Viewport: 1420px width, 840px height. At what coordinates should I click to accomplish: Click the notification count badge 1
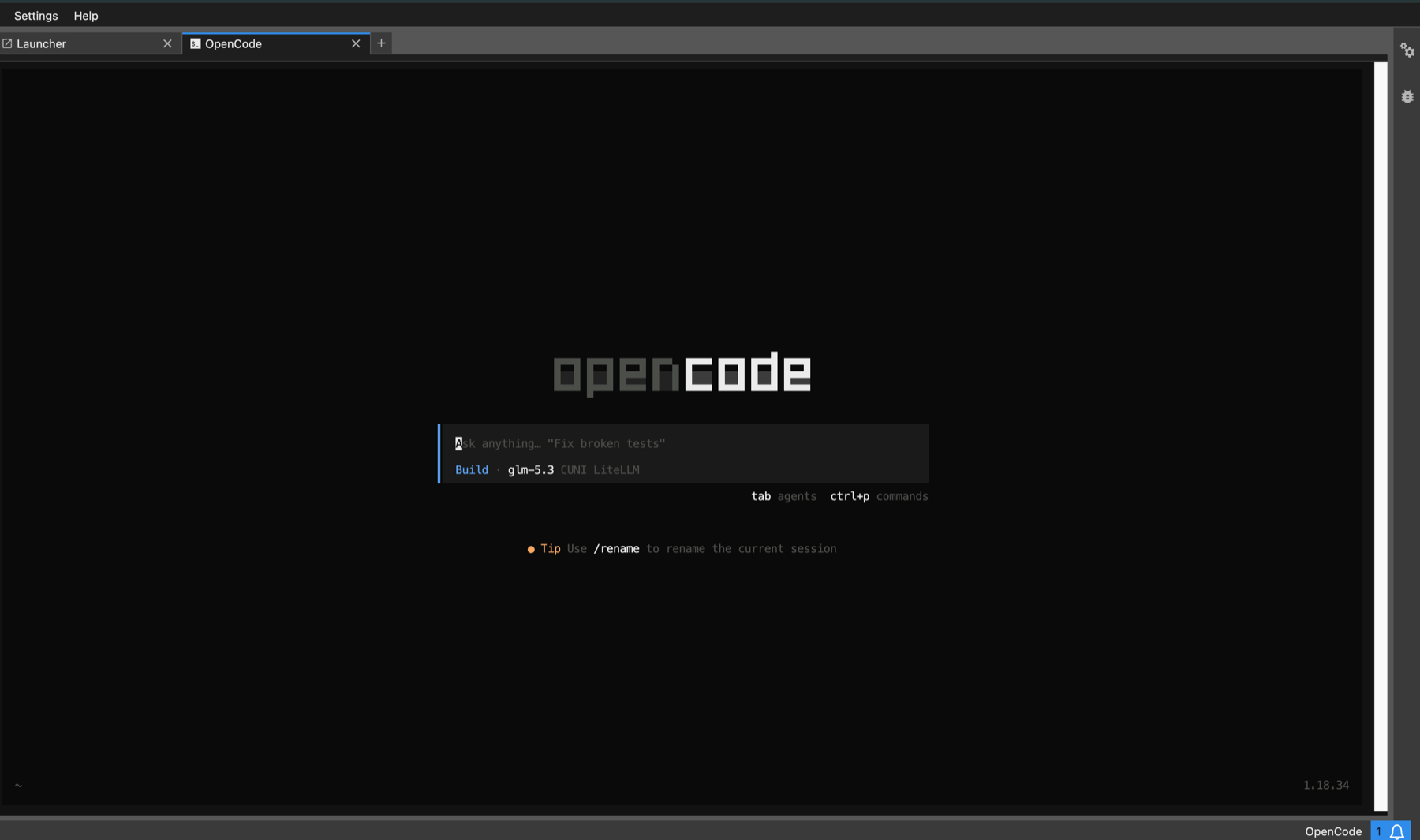pyautogui.click(x=1379, y=831)
